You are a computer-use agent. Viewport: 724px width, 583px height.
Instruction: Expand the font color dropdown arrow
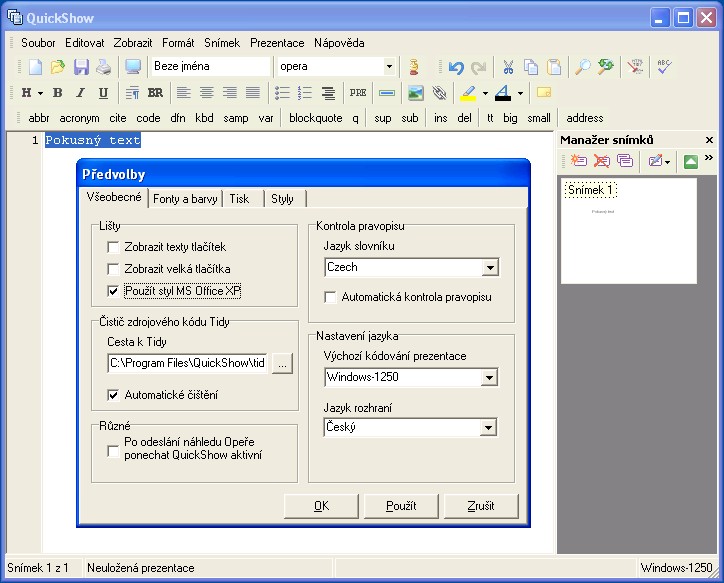520,93
